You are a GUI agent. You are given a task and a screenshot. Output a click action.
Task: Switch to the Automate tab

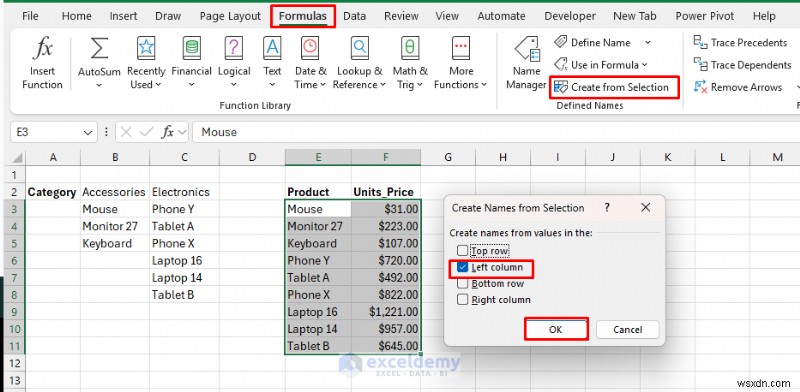click(x=501, y=16)
